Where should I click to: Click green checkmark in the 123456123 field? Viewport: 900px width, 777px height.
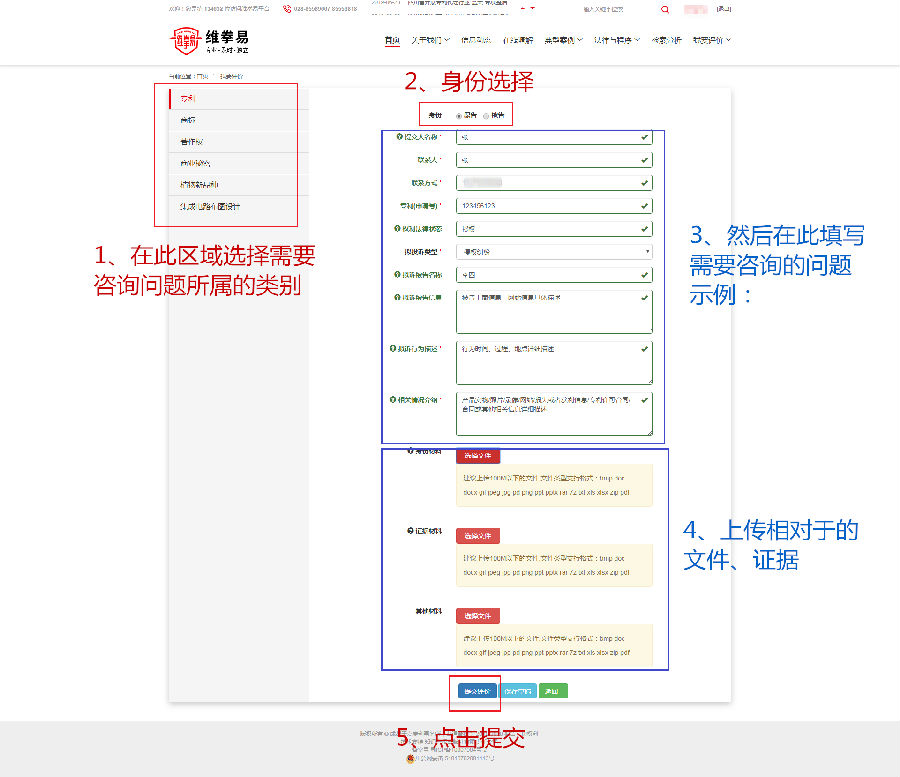click(645, 205)
